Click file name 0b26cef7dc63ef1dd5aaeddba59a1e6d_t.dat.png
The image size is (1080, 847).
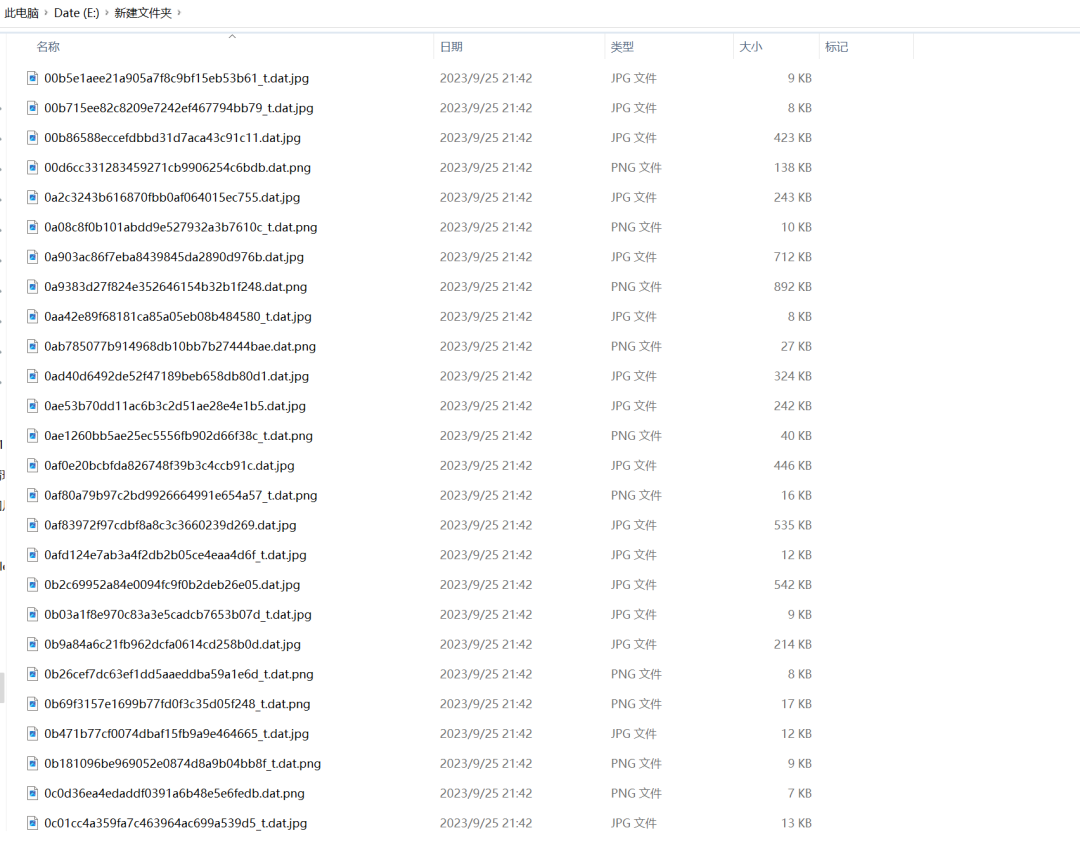179,674
